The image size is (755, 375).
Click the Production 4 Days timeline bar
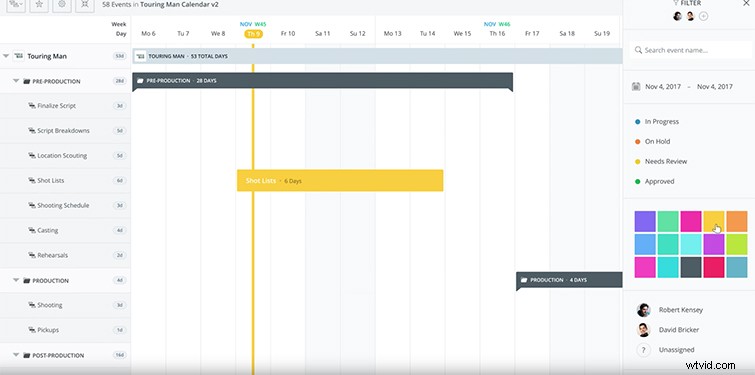pos(569,280)
